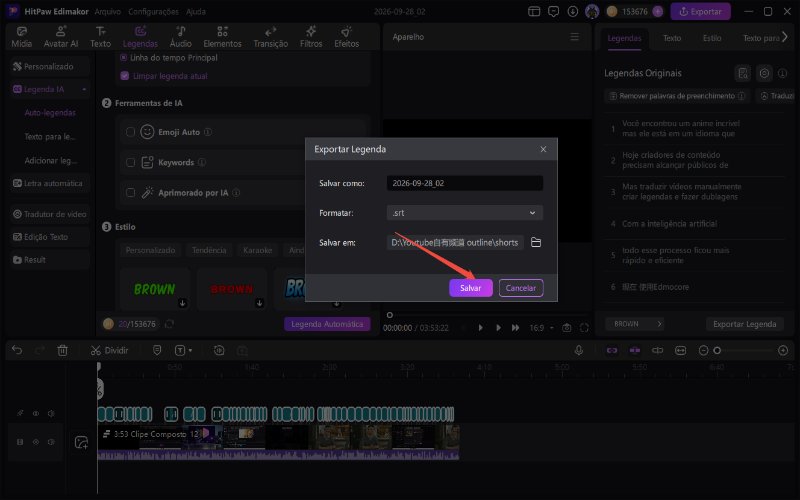Open the feedback message icon in title bar
800x500 pixels.
point(554,11)
